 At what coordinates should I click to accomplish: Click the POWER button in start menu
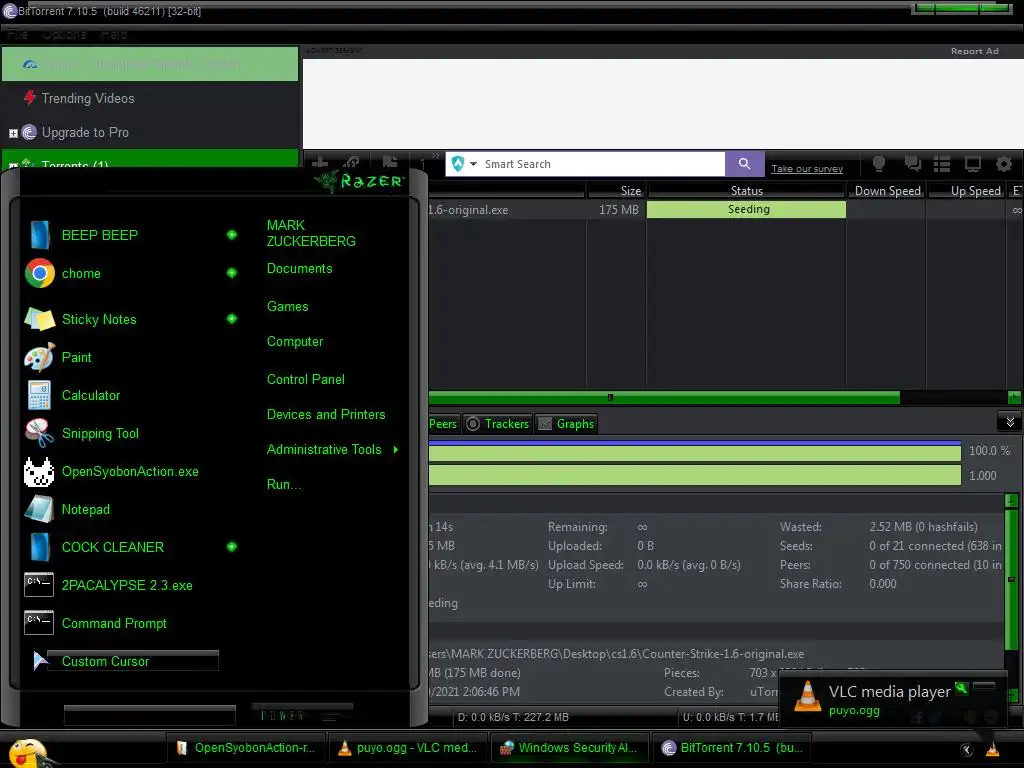[x=283, y=716]
